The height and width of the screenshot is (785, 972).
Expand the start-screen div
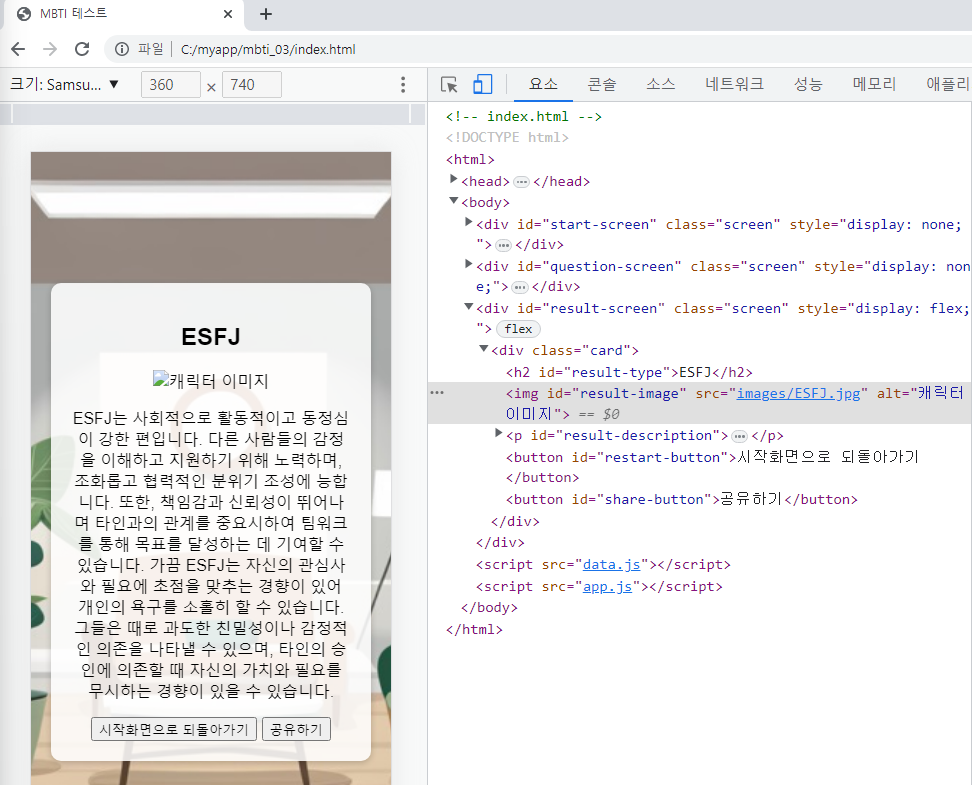click(x=469, y=222)
